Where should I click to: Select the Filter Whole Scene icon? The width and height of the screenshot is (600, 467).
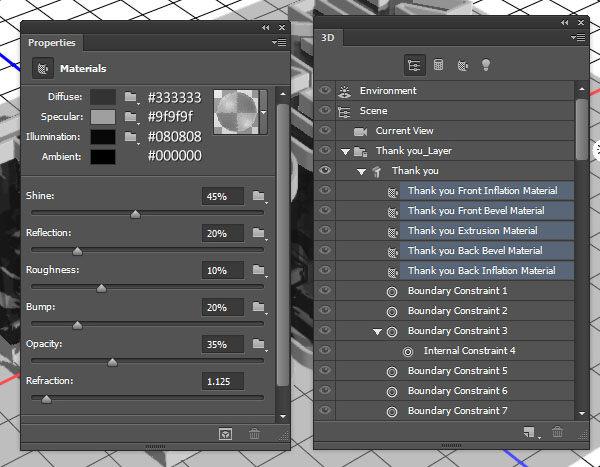pyautogui.click(x=414, y=65)
